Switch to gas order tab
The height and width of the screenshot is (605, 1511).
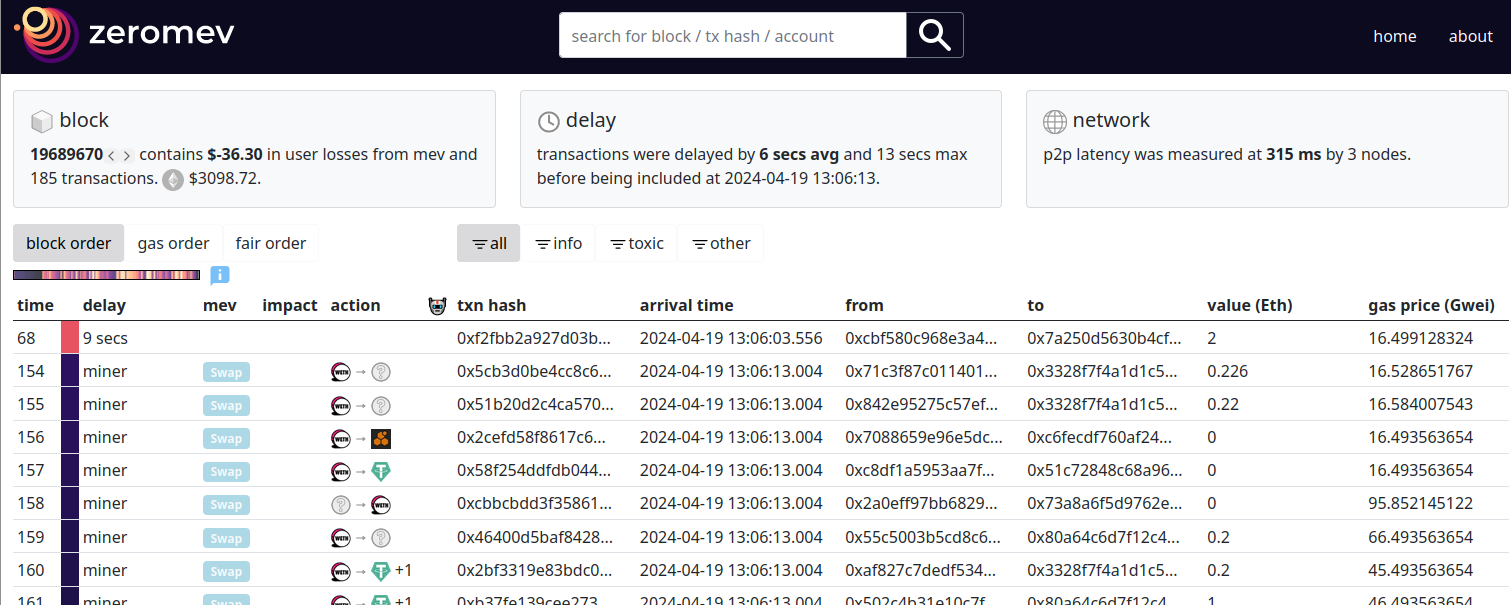(x=174, y=243)
